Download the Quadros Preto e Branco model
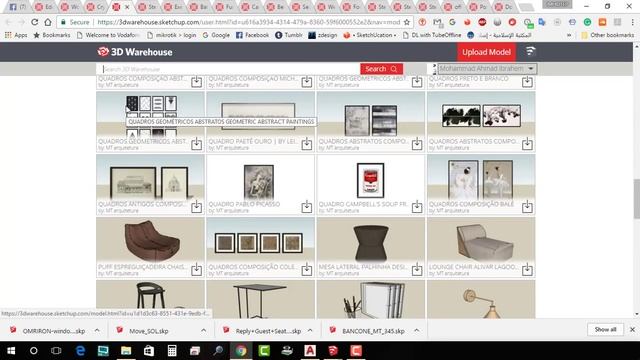Screen dimensions: 640x360 [x=527, y=82]
